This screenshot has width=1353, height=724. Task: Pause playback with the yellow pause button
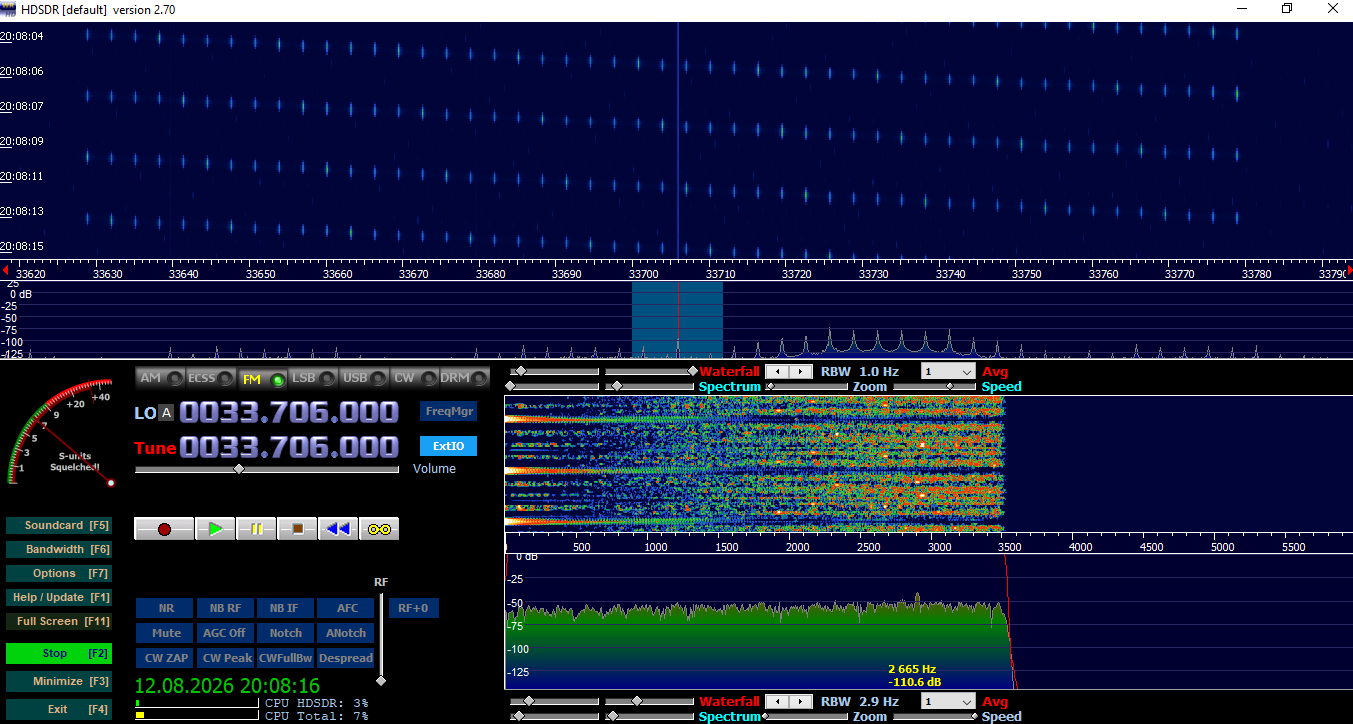click(x=256, y=529)
